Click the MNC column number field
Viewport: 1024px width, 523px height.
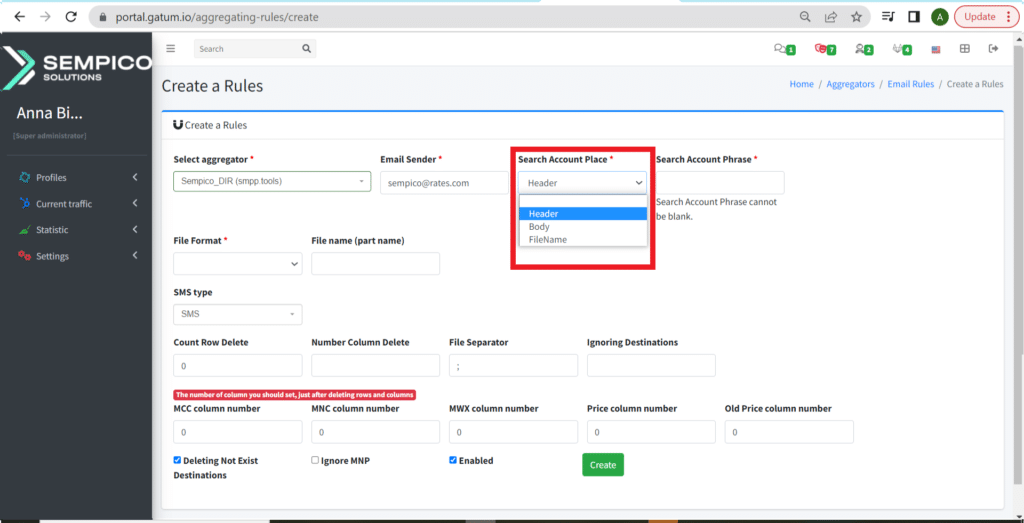376,432
